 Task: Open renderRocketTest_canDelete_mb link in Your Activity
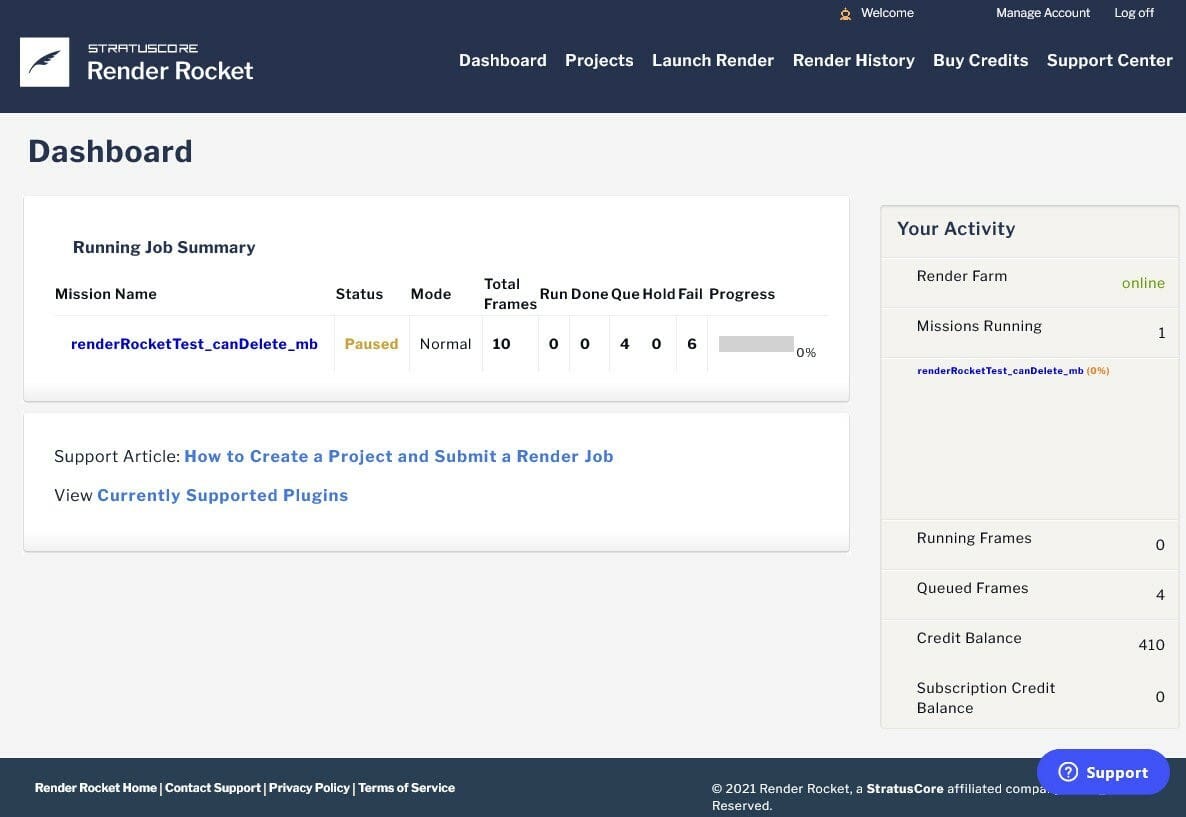pyautogui.click(x=1000, y=371)
